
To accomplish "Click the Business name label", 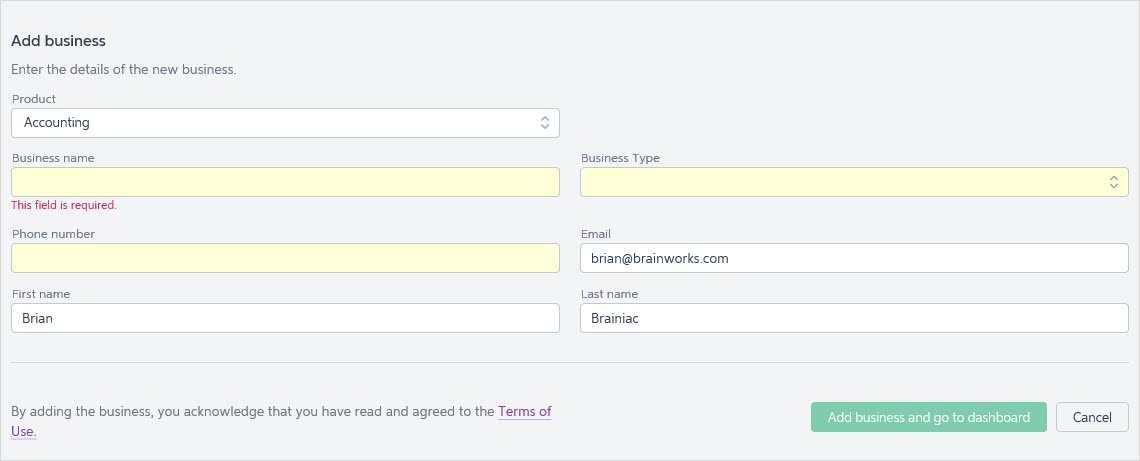I will point(53,158).
